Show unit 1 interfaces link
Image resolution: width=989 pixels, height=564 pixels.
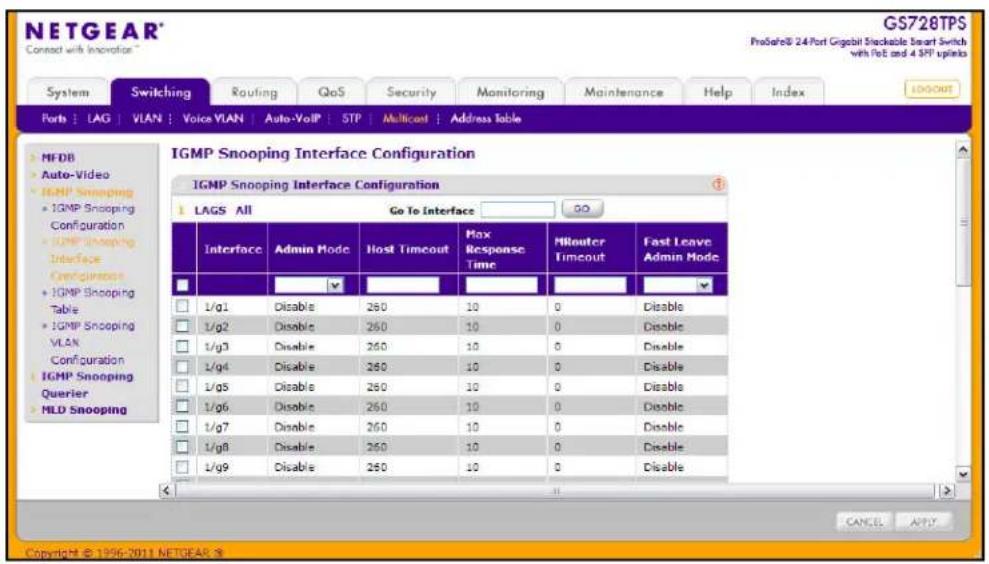(182, 211)
